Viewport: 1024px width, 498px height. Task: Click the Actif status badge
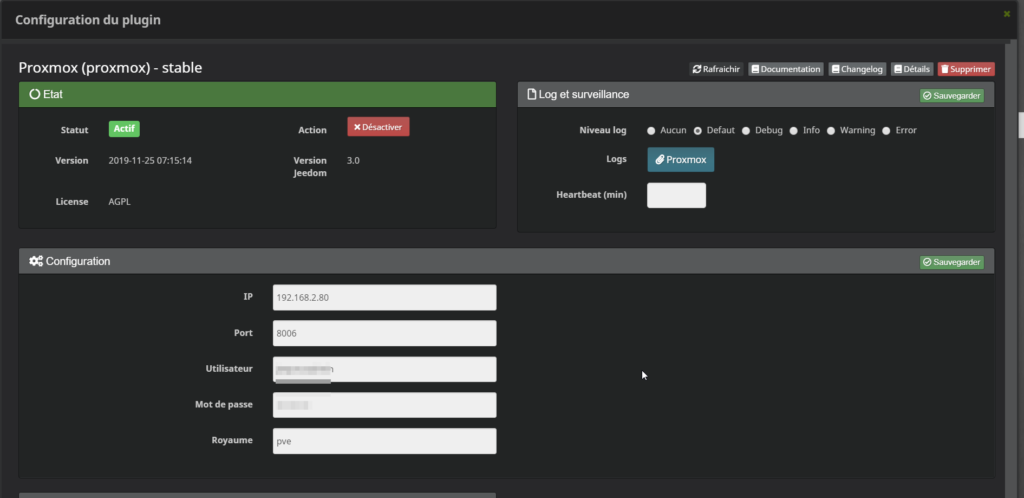point(124,129)
